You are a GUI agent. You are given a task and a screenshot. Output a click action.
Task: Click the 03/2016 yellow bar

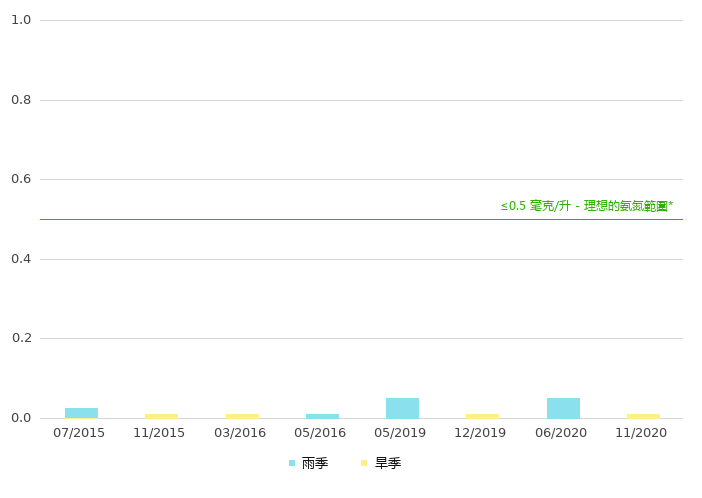click(x=241, y=415)
